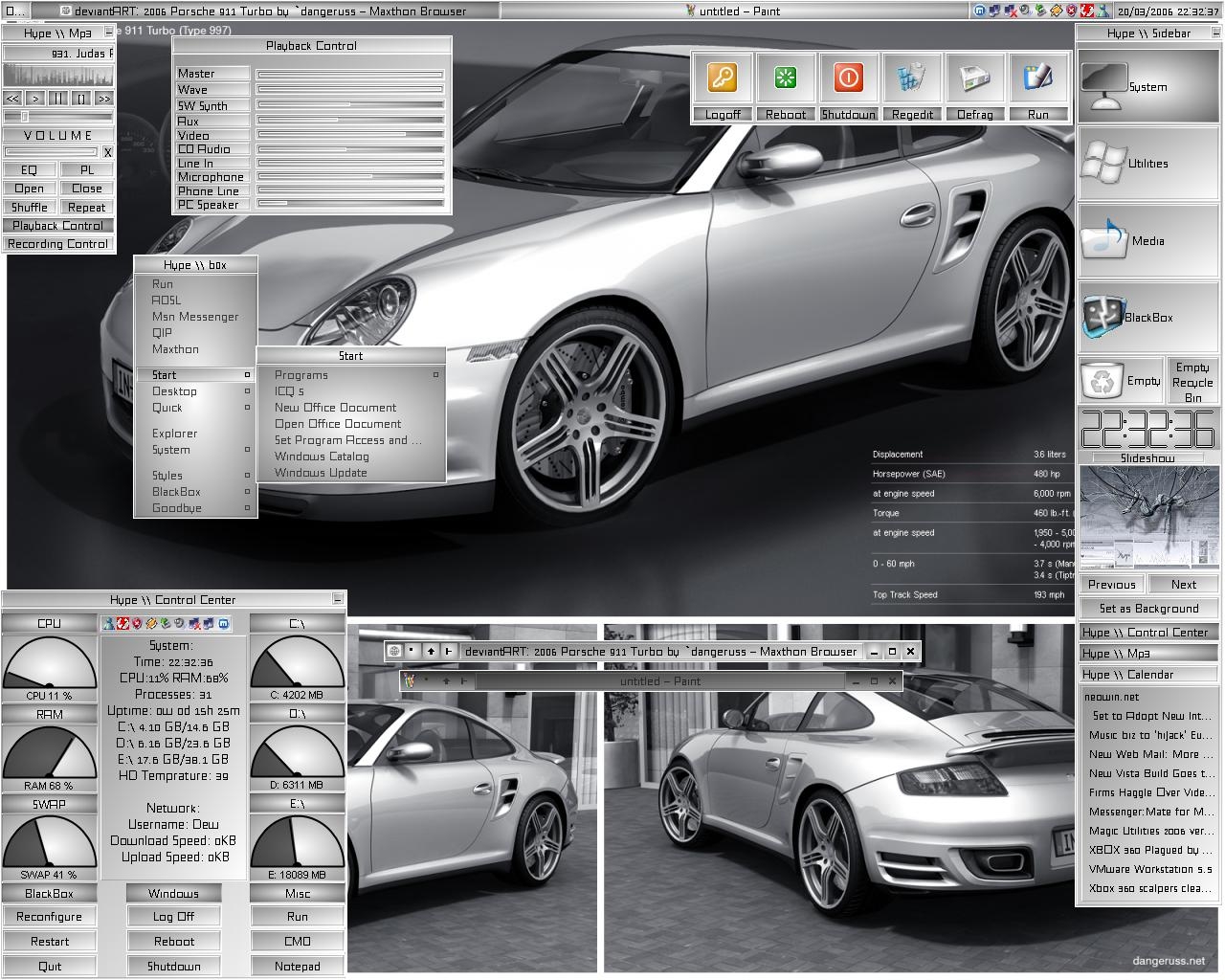
Task: Click CMD button in Control Center
Action: pos(298,942)
